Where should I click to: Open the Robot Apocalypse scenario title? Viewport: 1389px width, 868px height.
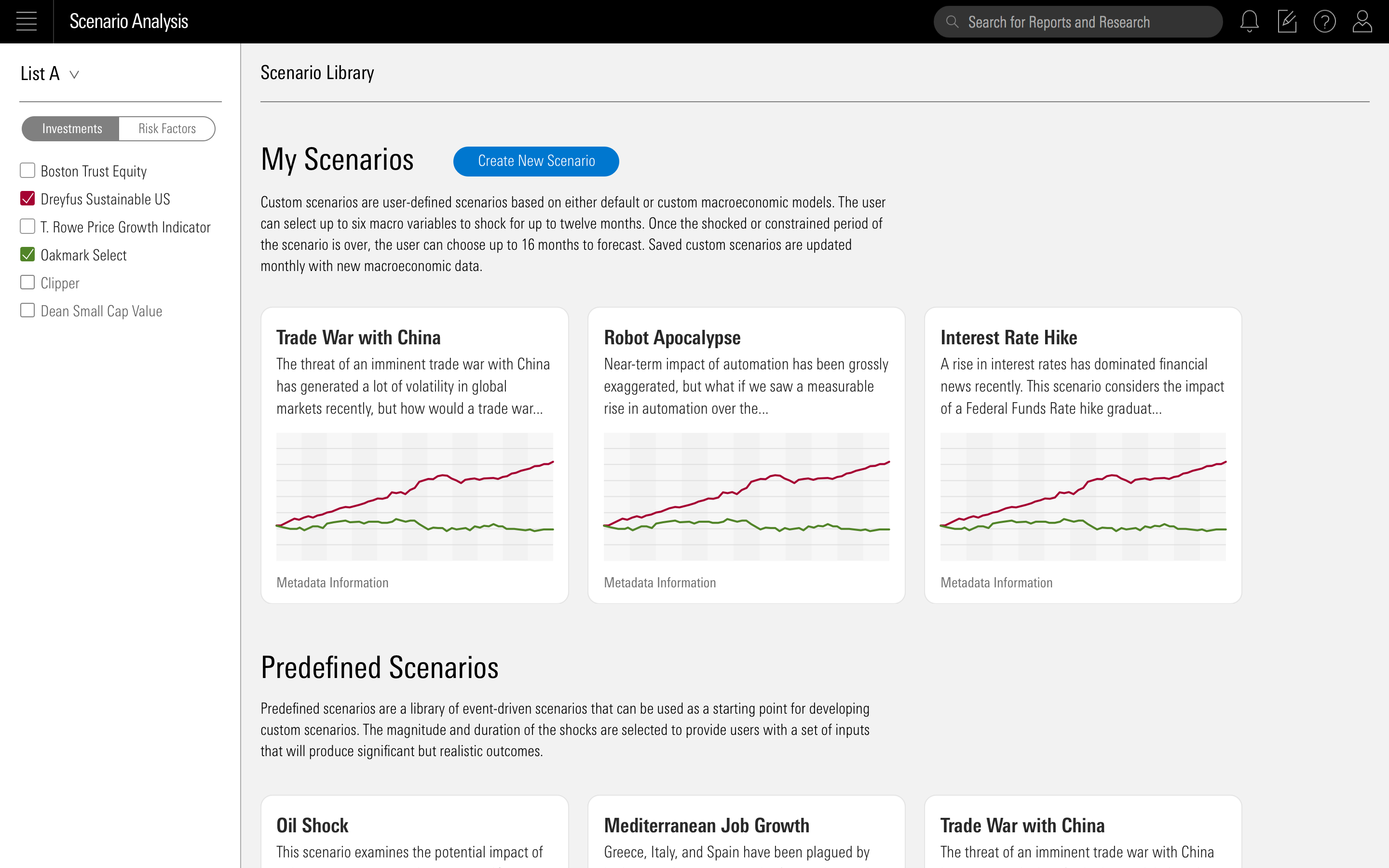[x=672, y=338]
